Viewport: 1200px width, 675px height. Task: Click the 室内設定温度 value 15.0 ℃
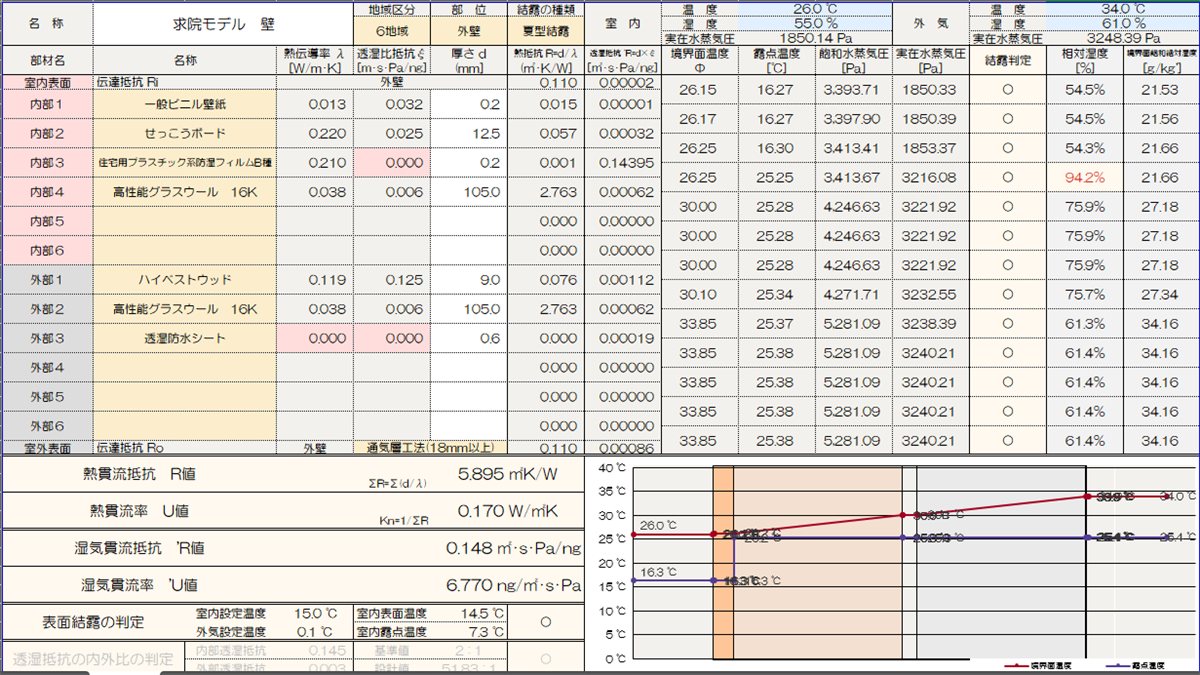point(316,613)
